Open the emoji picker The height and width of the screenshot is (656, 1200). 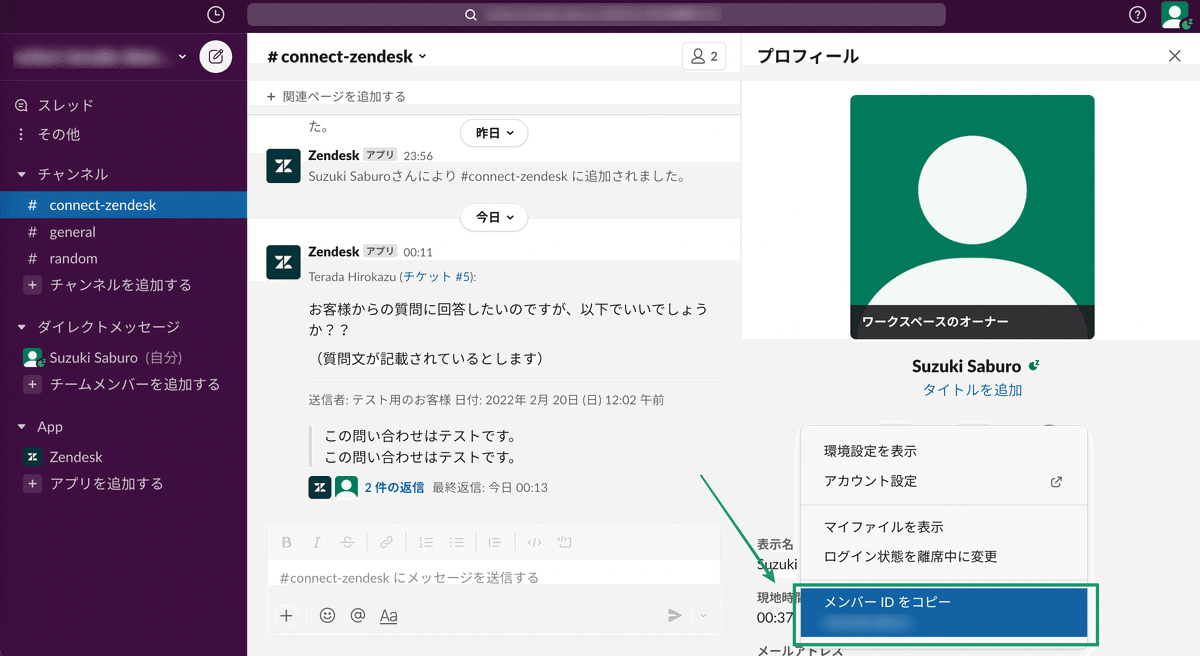[x=327, y=616]
